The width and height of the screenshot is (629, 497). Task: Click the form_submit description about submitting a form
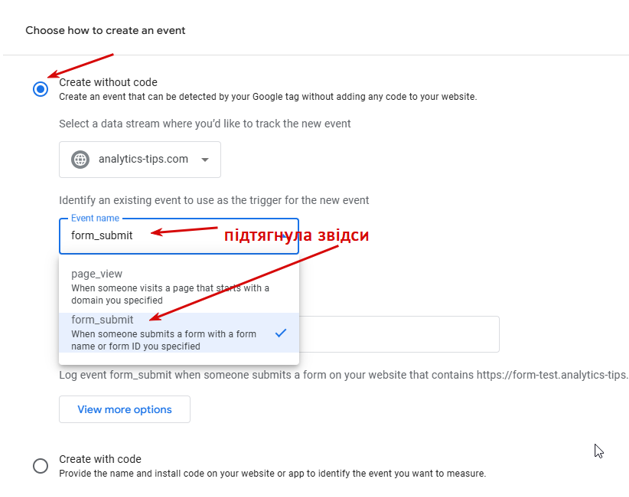(x=163, y=340)
